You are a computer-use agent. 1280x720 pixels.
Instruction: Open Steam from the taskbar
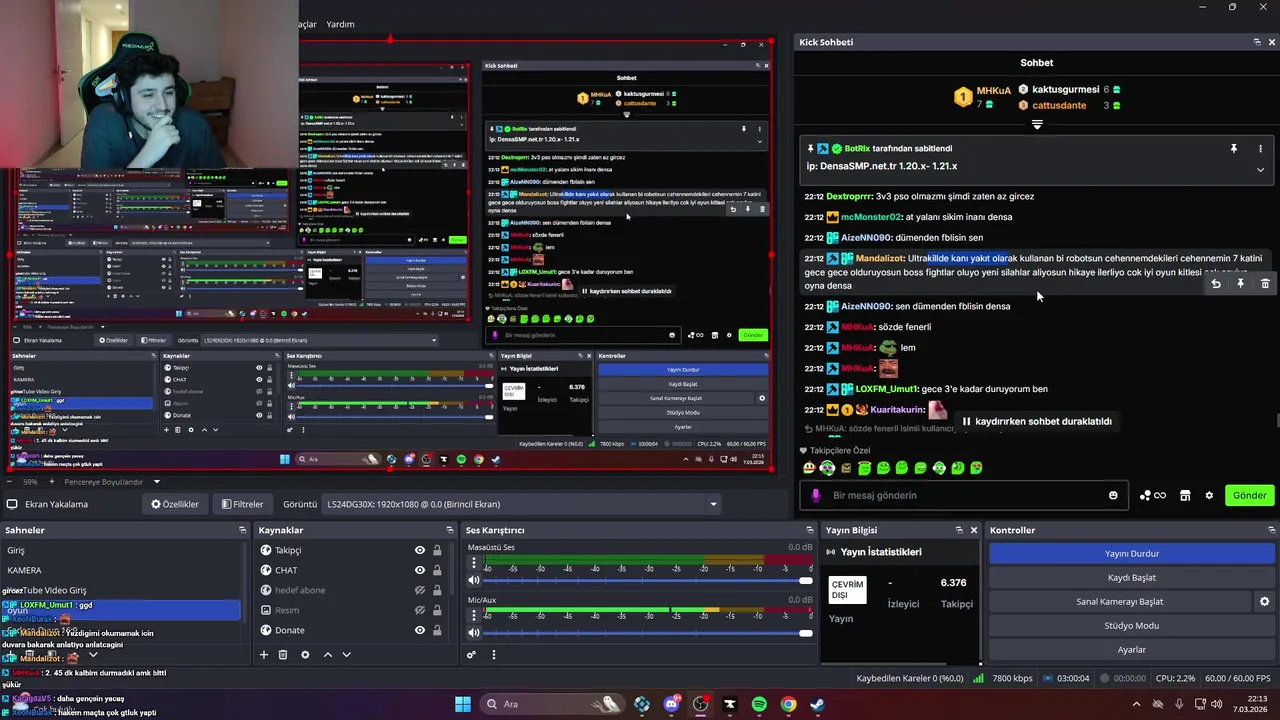pos(817,704)
